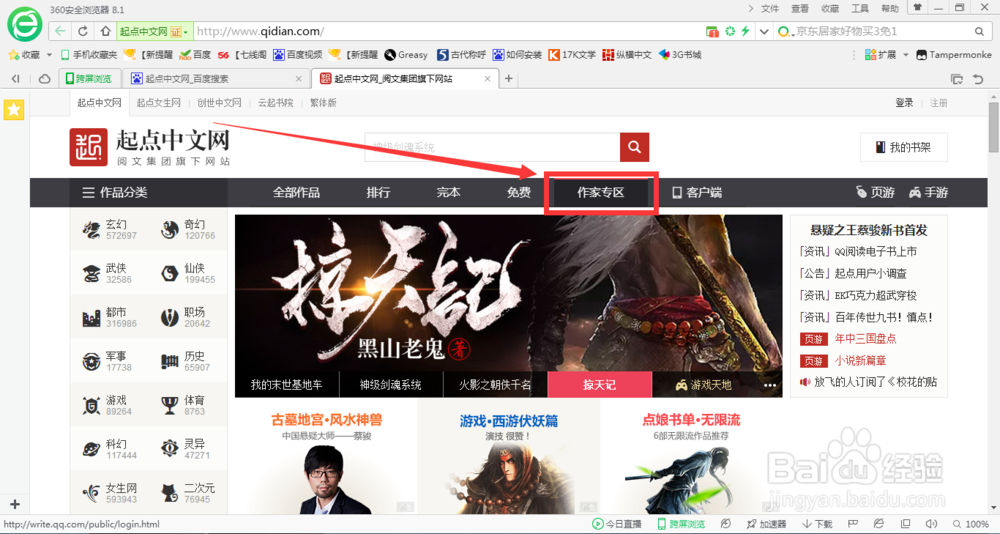This screenshot has width=1000, height=534.
Task: Open the skin shirt icon in title bar
Action: 918,8
